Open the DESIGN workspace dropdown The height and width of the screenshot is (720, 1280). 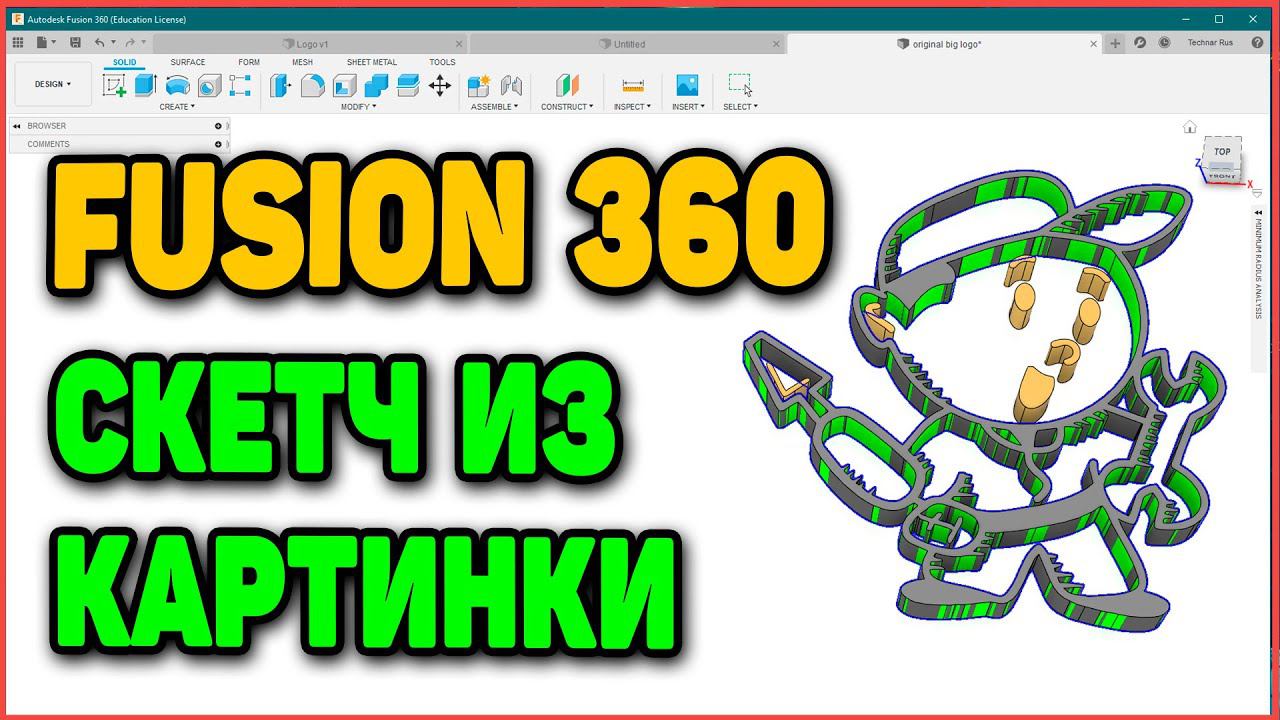point(53,85)
